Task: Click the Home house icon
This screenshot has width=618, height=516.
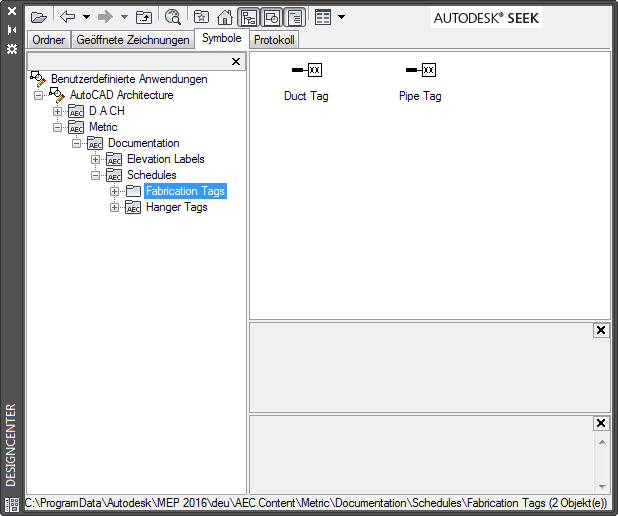Action: [225, 17]
